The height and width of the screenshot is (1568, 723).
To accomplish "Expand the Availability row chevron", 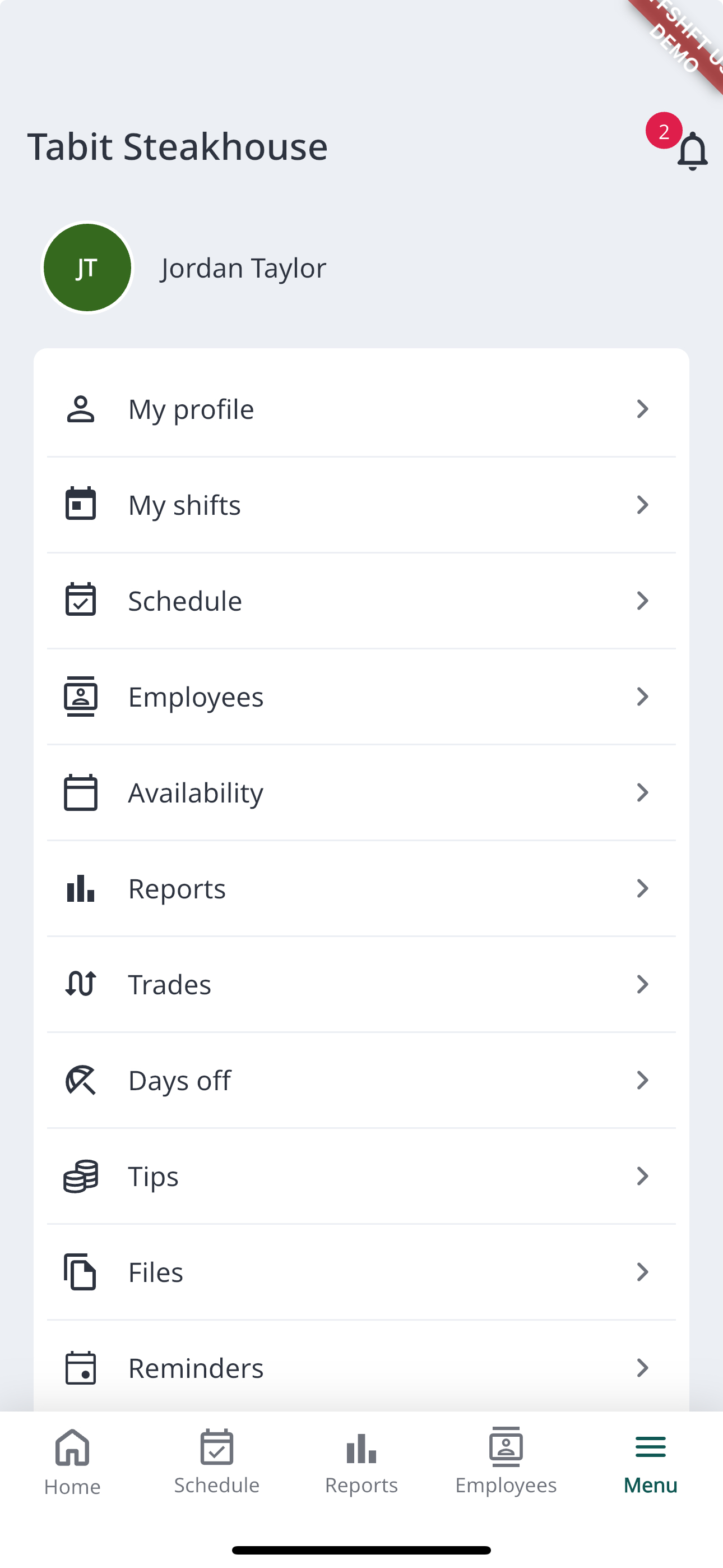I will coord(642,792).
